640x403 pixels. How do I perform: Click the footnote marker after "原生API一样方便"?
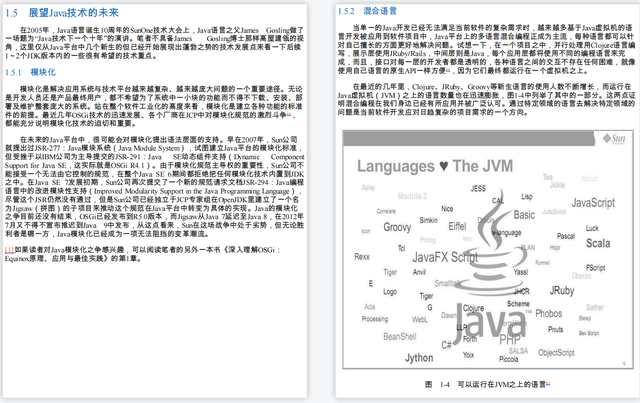coord(448,70)
